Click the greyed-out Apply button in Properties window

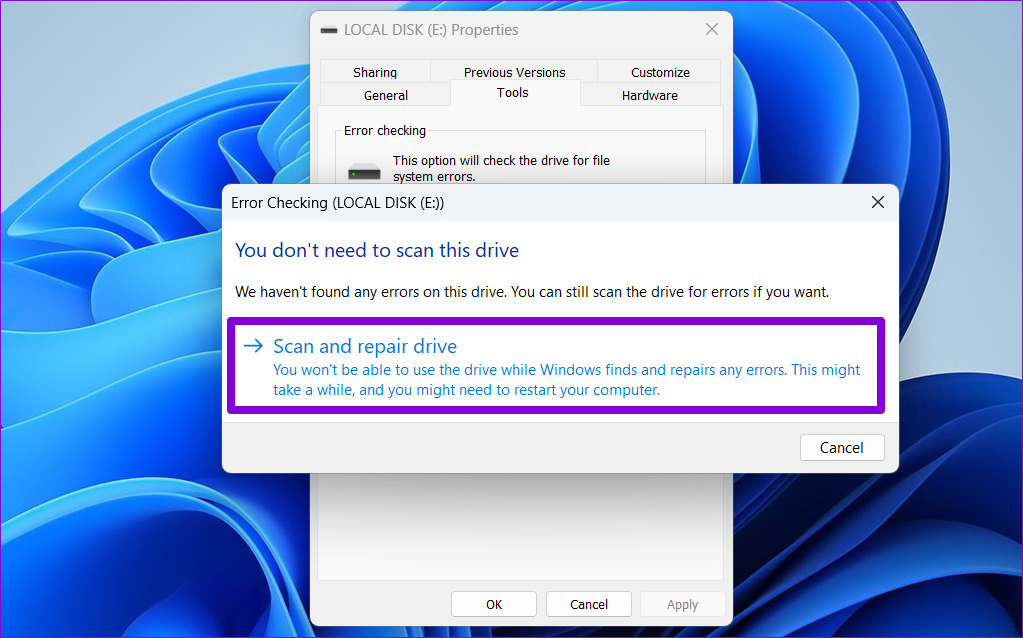point(682,604)
